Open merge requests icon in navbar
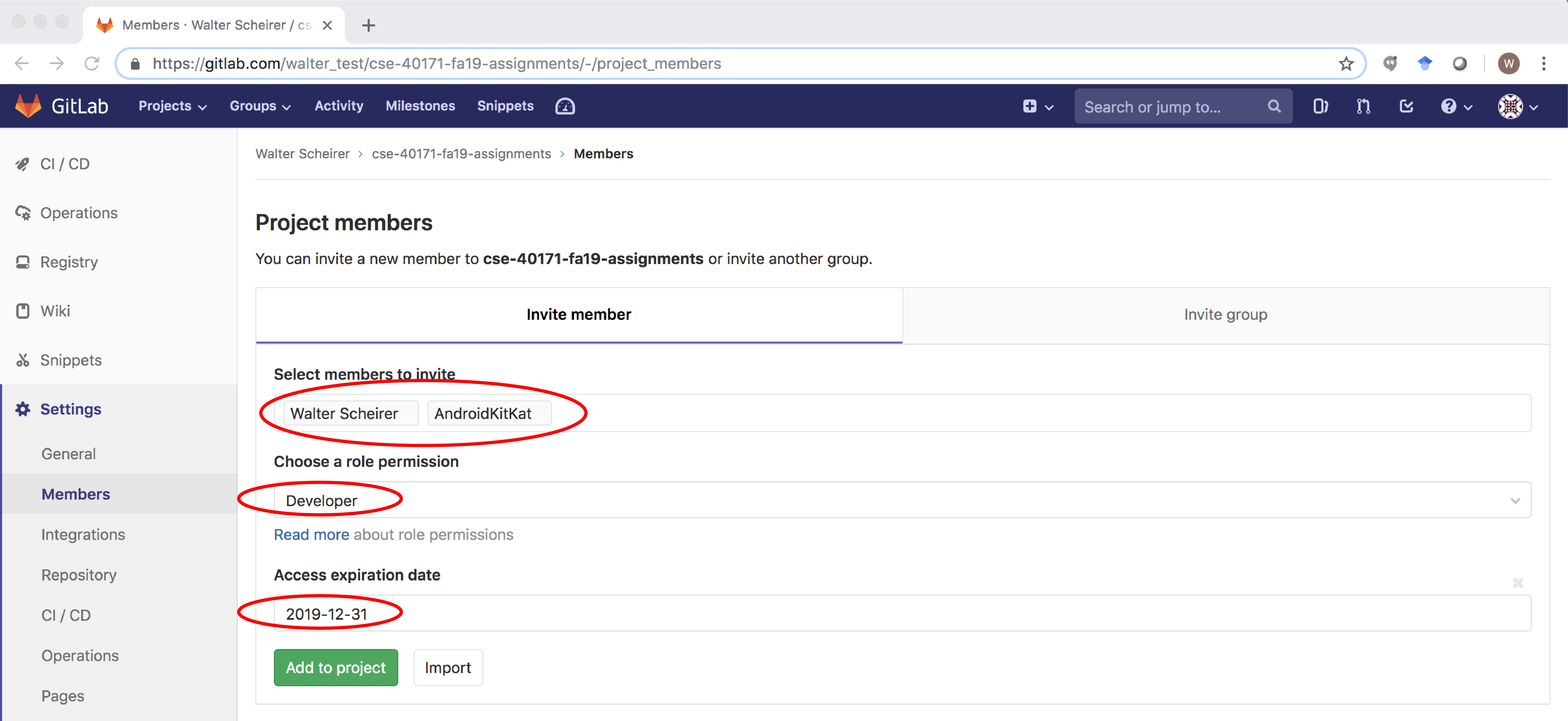The width and height of the screenshot is (1568, 721). point(1363,107)
